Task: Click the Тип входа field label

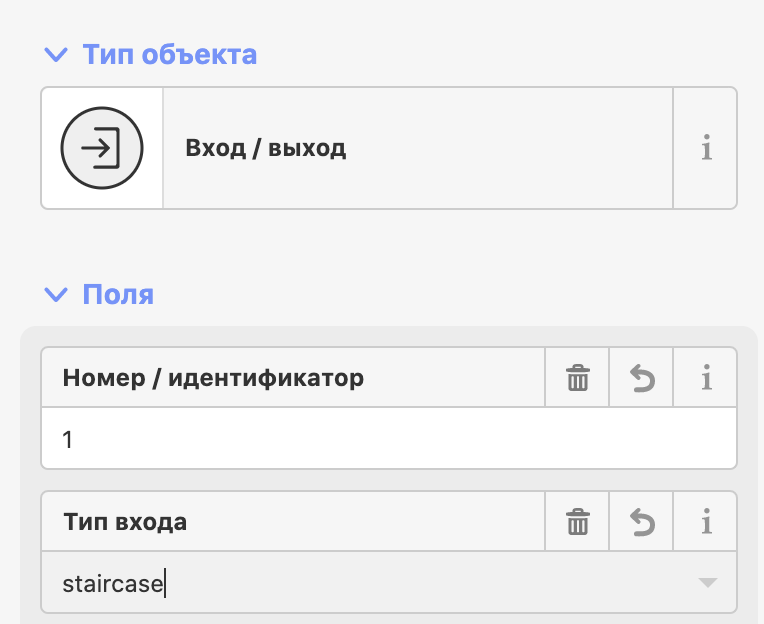Action: [x=125, y=522]
